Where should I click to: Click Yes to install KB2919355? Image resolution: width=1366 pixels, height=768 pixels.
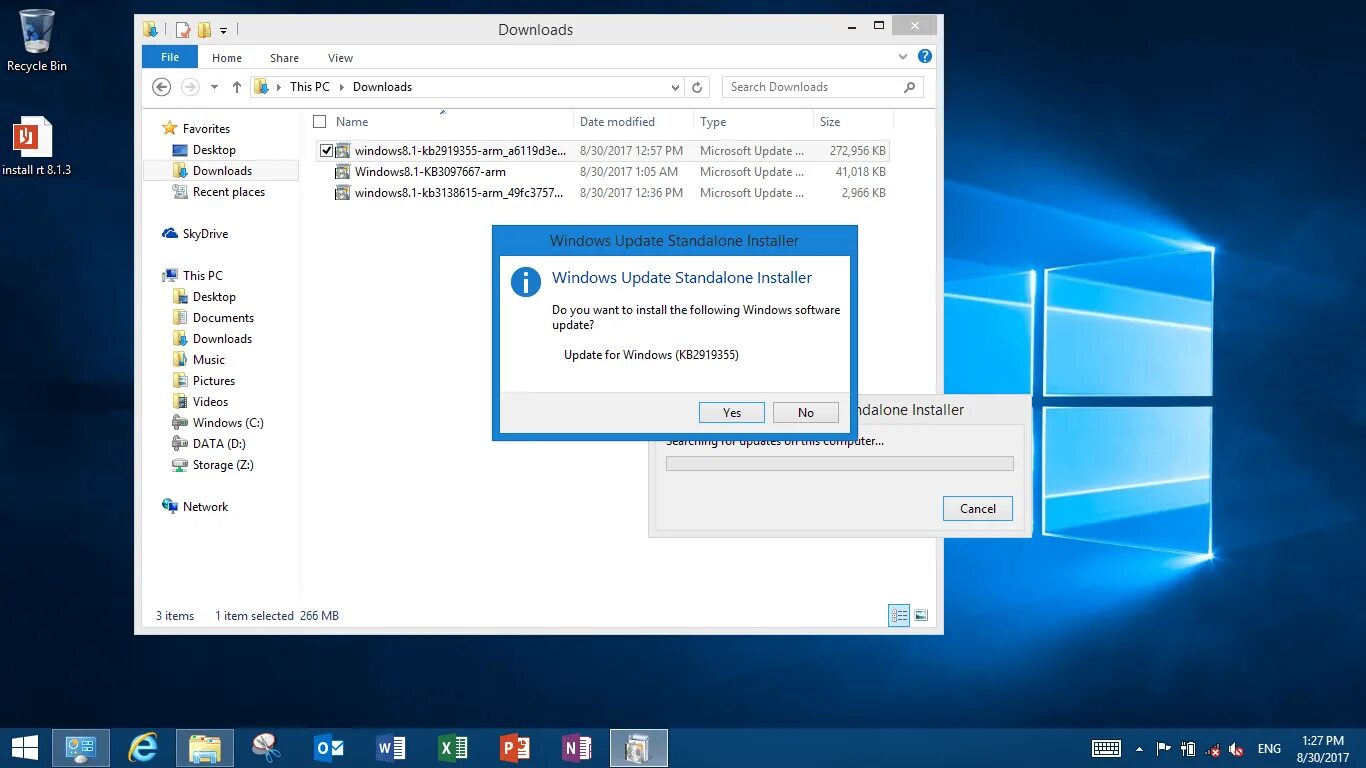coord(732,412)
